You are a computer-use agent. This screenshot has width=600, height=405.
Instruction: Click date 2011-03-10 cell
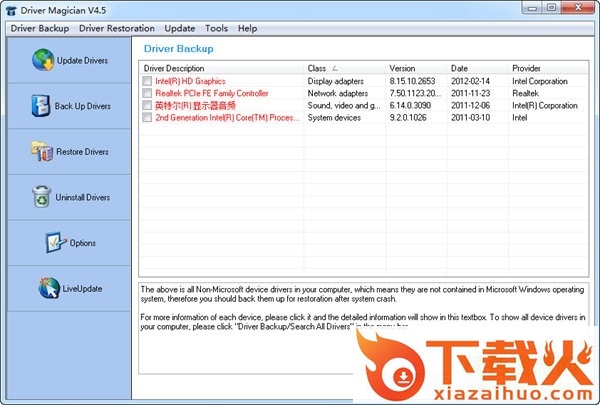click(x=470, y=118)
